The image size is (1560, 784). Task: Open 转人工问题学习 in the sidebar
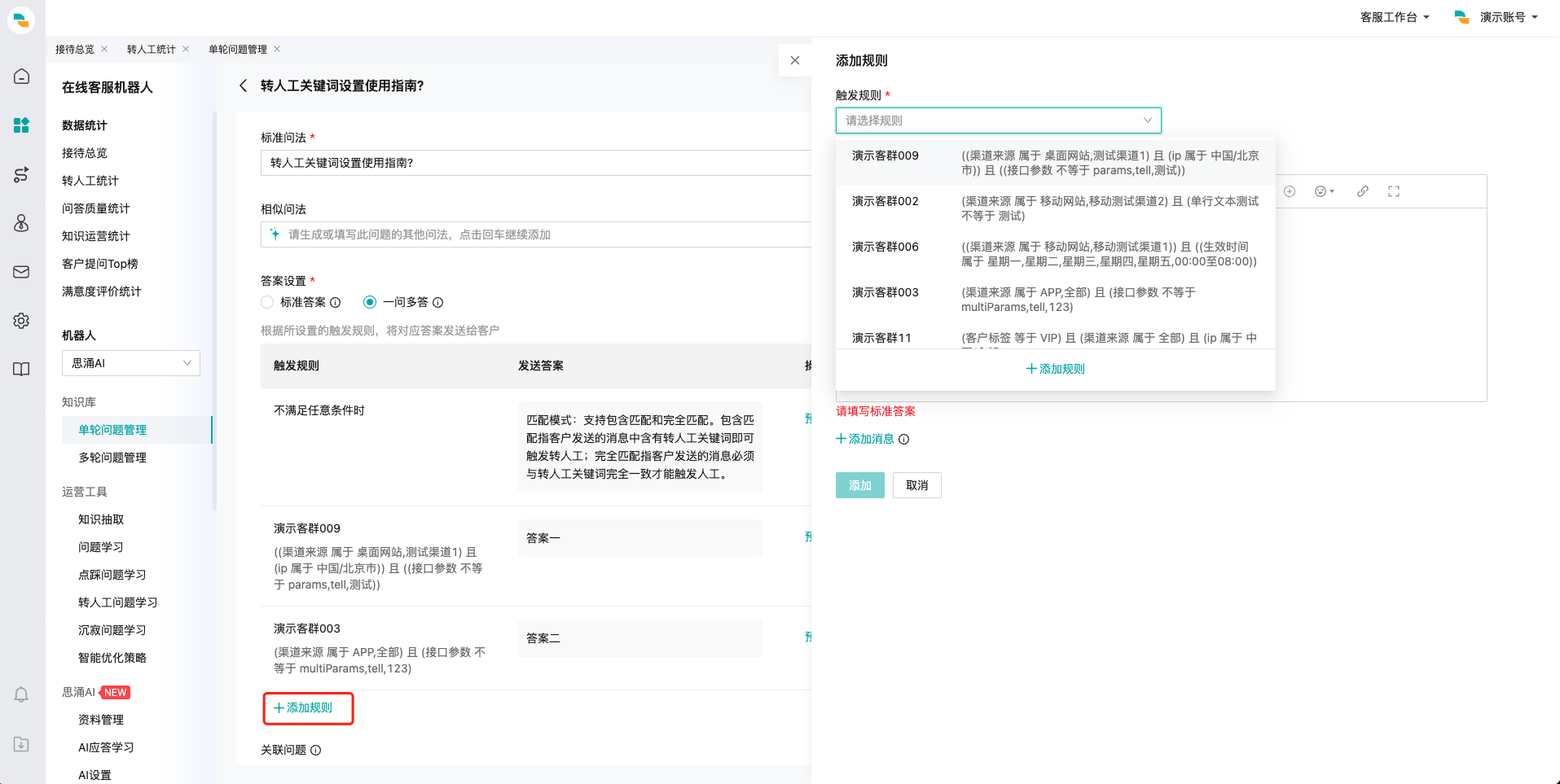coord(118,602)
